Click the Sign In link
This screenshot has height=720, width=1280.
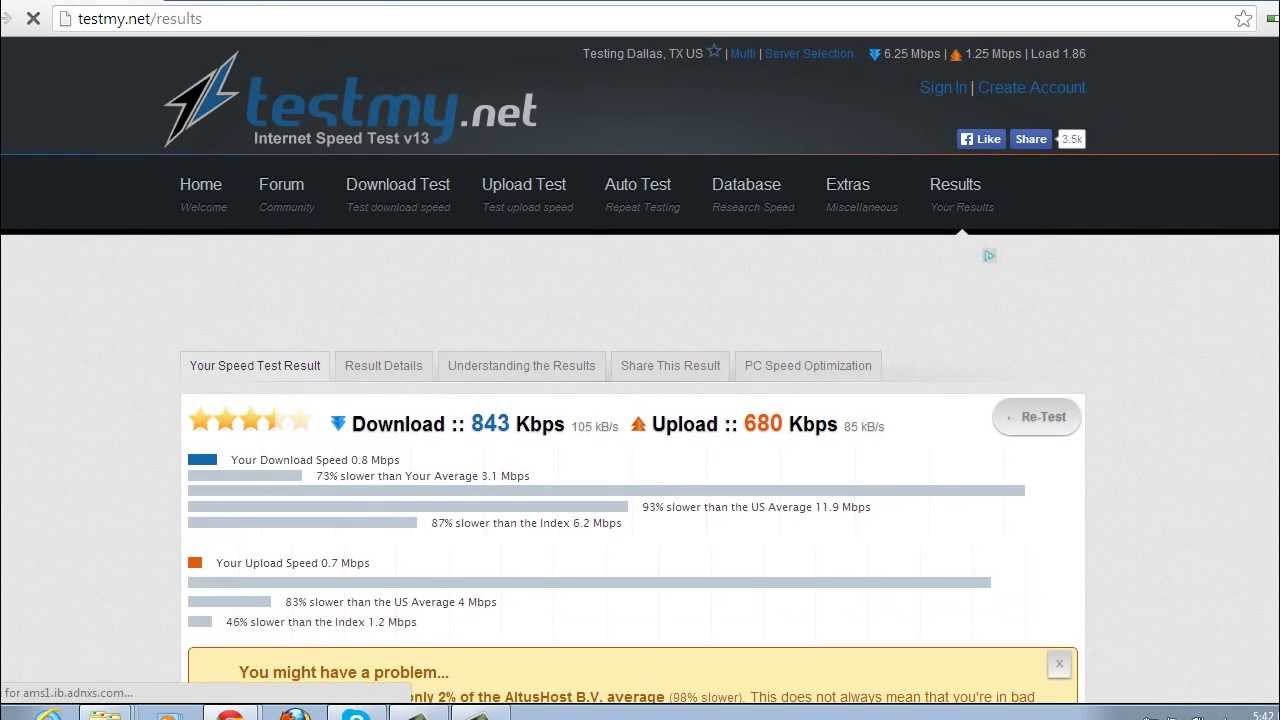tap(943, 87)
